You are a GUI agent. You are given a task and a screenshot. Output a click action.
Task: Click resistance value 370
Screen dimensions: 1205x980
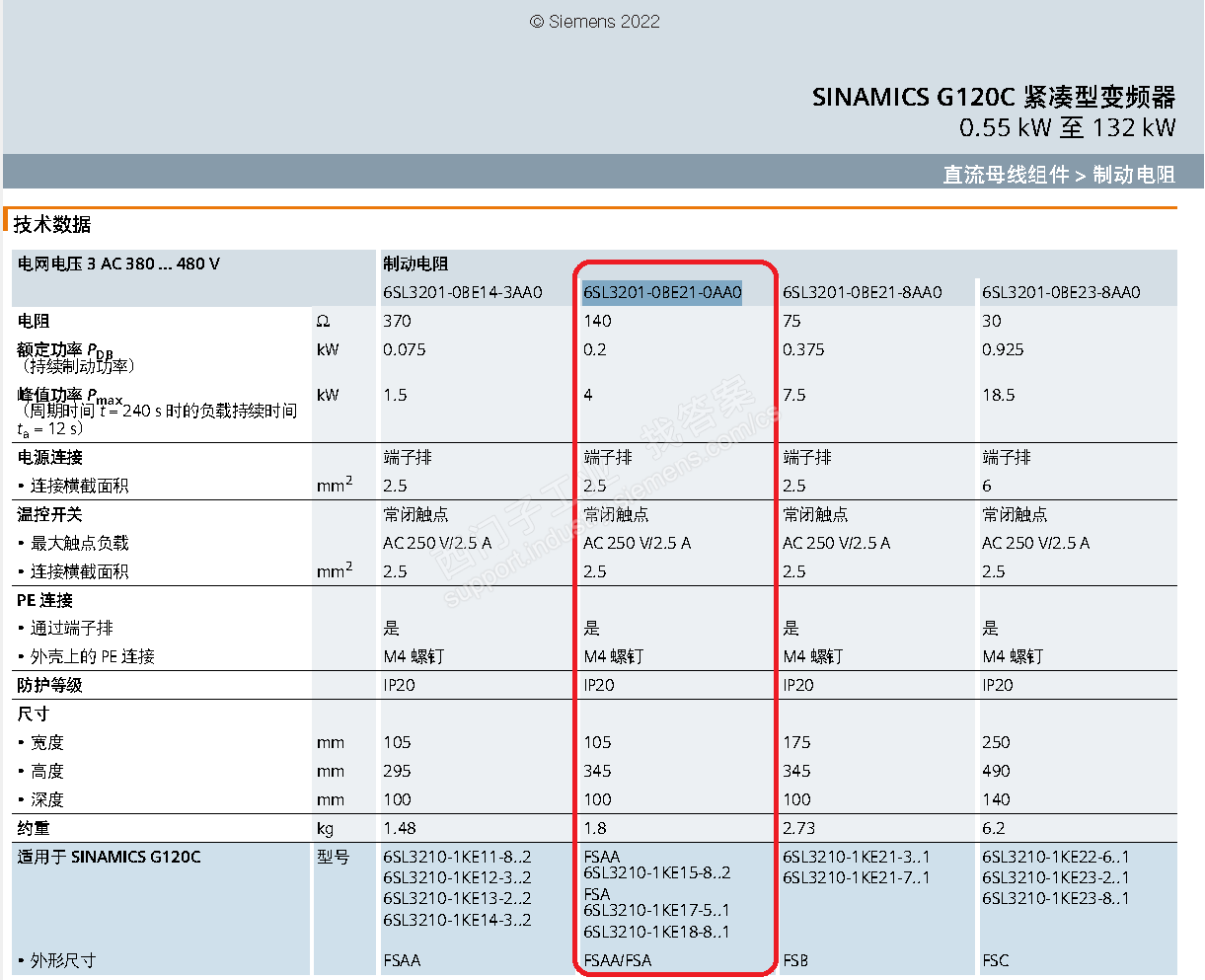(397, 321)
